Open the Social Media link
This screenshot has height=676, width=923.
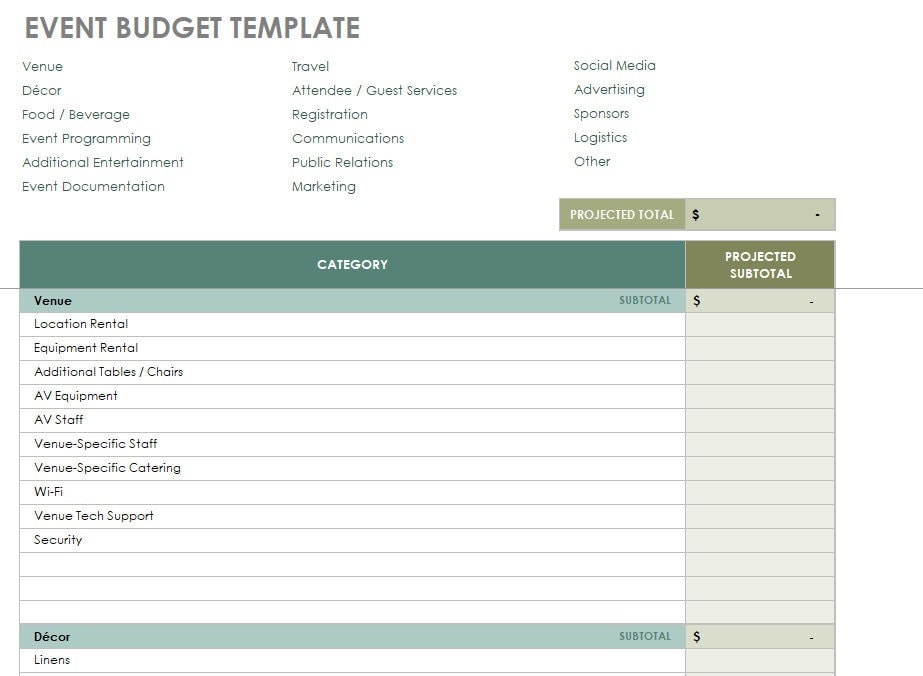pos(614,65)
